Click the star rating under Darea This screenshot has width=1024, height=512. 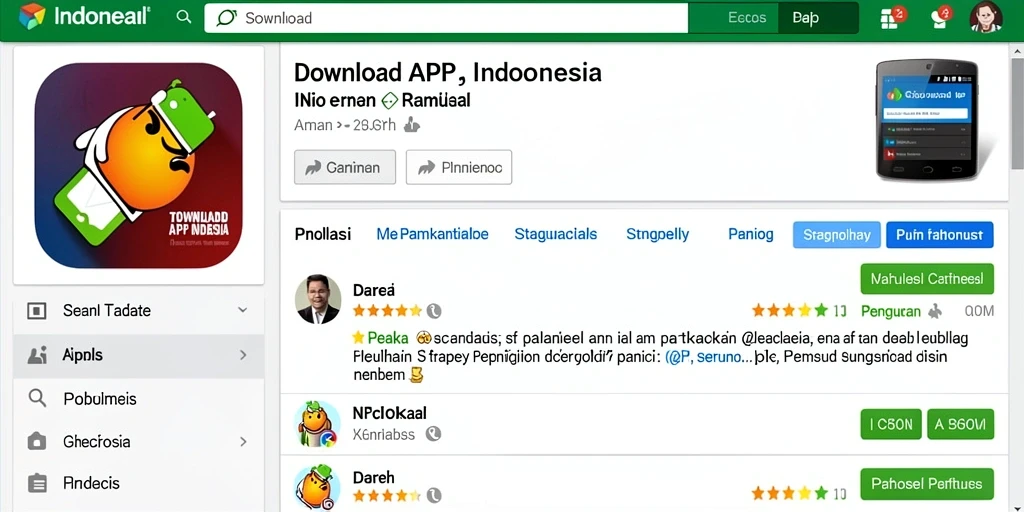(x=387, y=311)
